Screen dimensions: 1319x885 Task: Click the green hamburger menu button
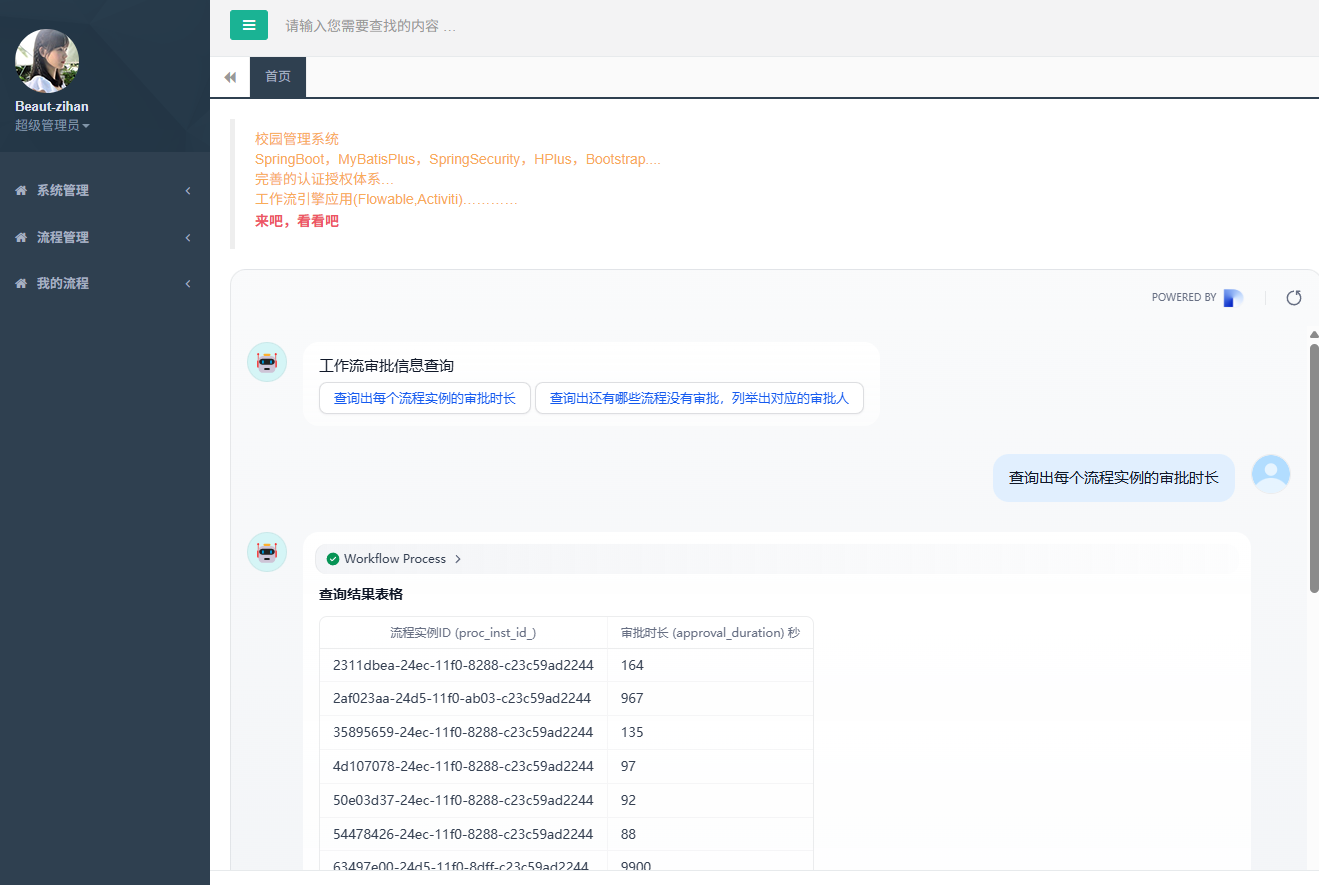click(x=249, y=25)
